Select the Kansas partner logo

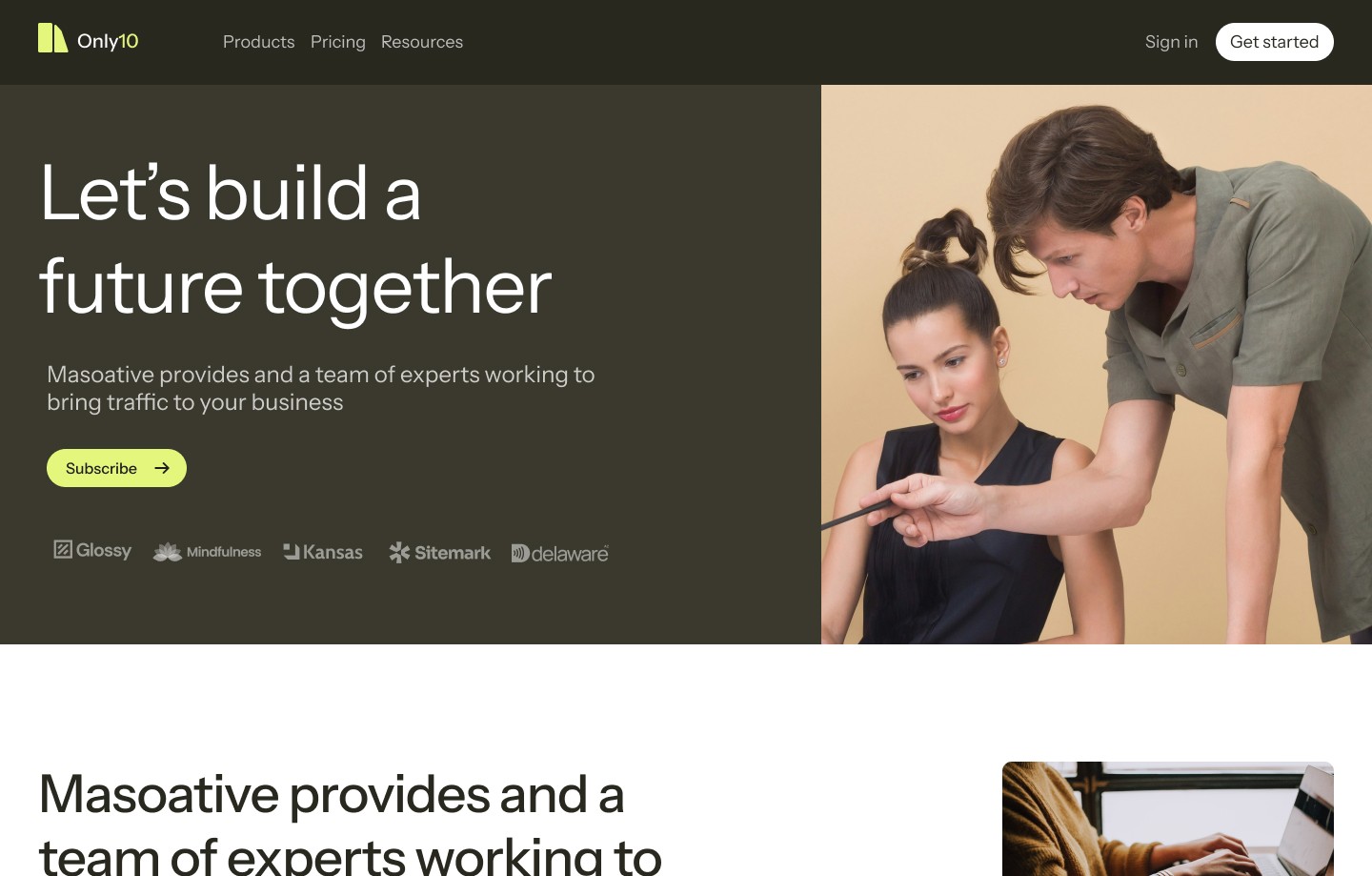tap(323, 552)
